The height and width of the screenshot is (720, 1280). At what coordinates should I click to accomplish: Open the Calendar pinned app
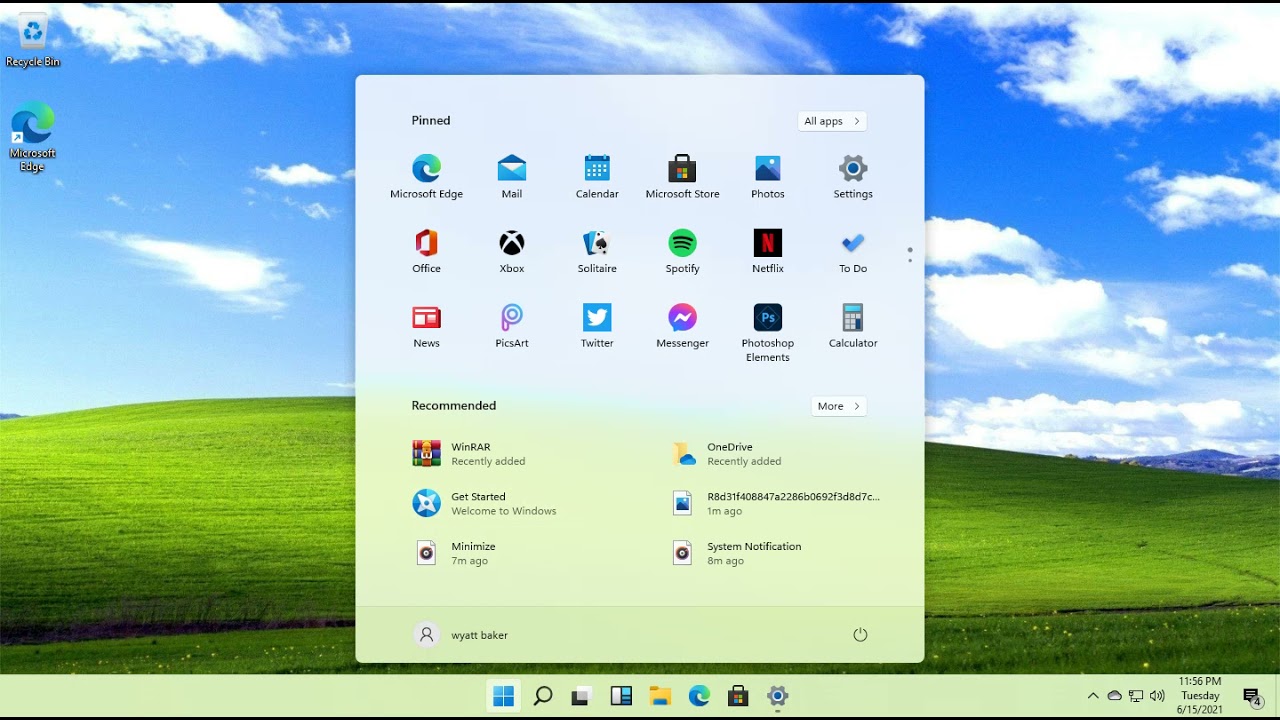[597, 177]
